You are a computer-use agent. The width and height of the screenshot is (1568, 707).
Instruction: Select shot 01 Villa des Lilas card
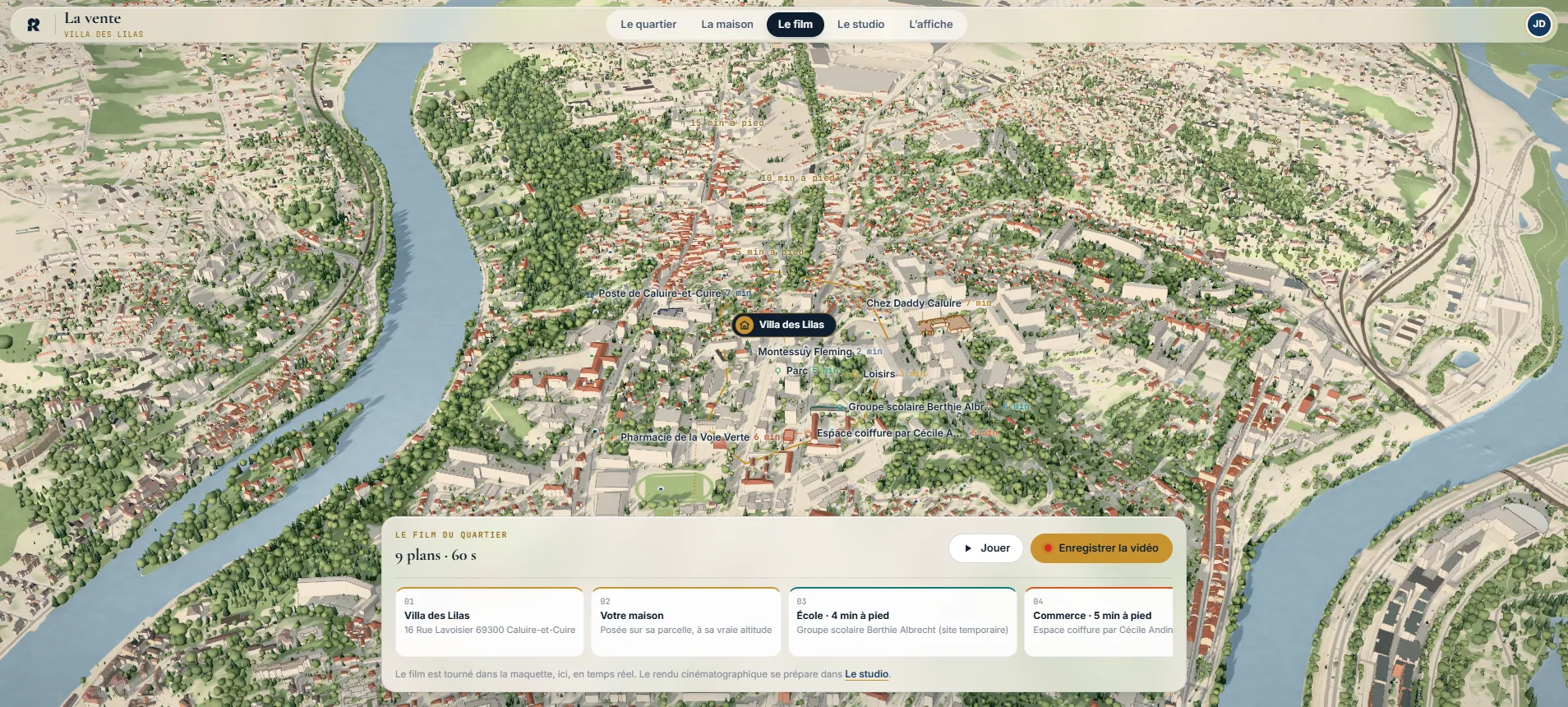tap(490, 622)
